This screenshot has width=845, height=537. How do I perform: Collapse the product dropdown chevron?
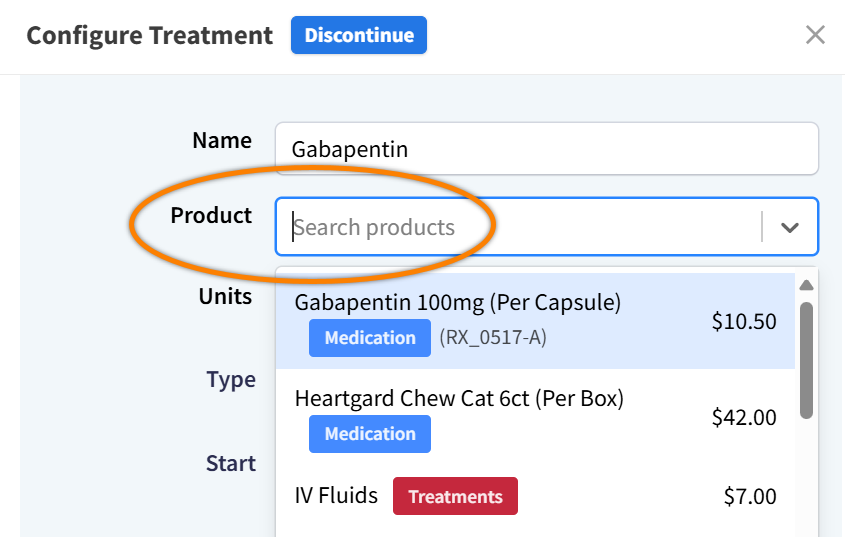790,227
